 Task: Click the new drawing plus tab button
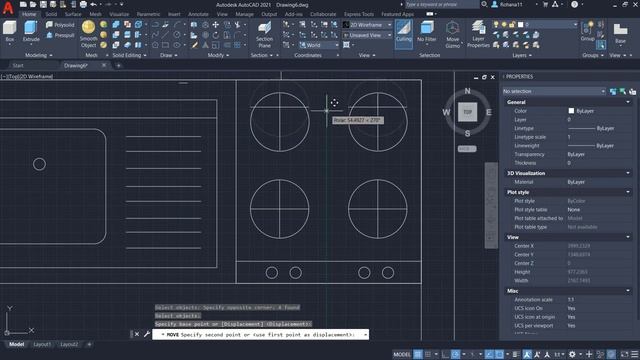tap(118, 65)
